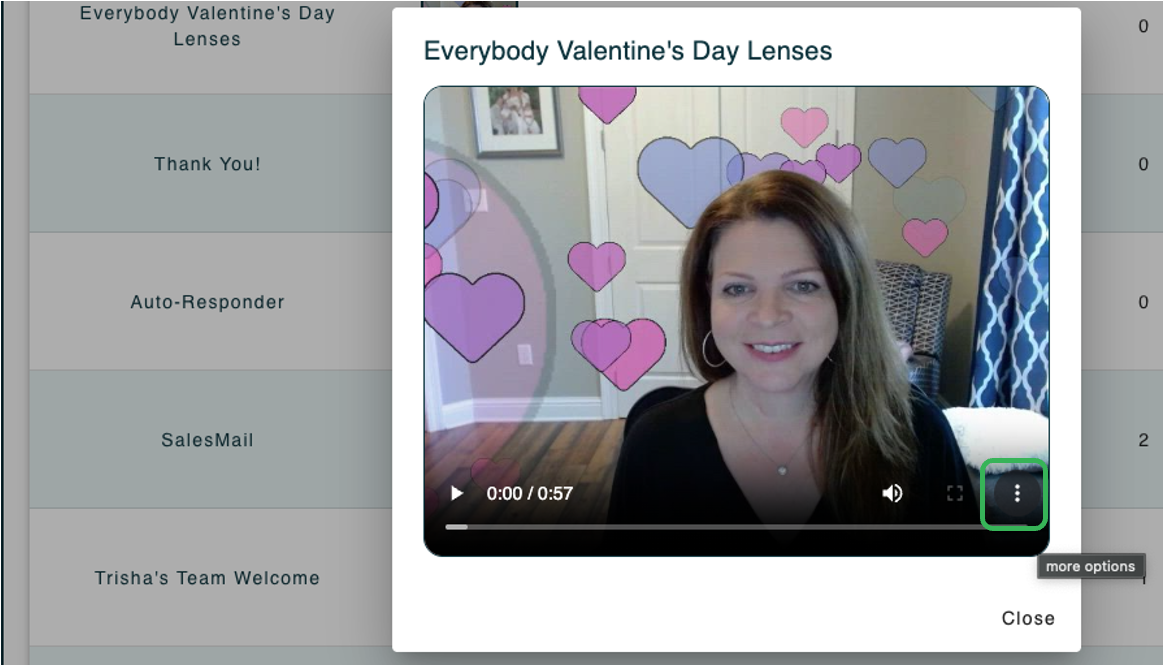
Task: Click the count 2 in the SalesMail row
Action: click(1143, 440)
